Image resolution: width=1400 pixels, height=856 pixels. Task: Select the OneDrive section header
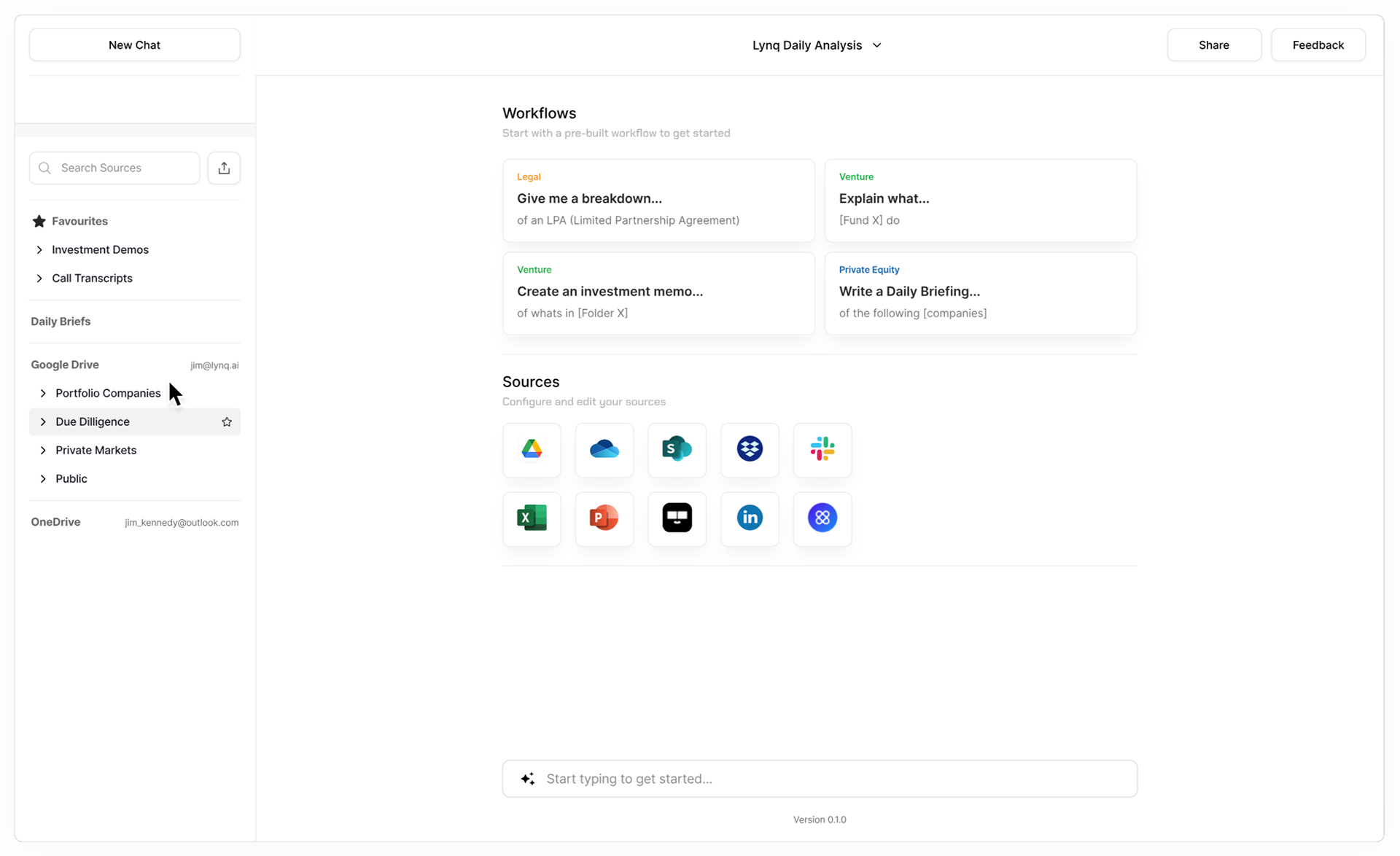click(55, 522)
